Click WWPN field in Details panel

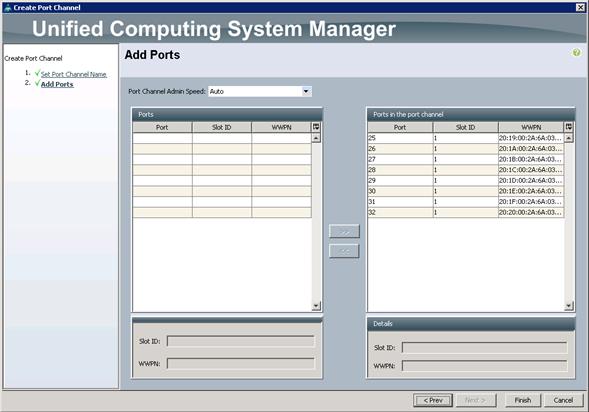tap(484, 365)
